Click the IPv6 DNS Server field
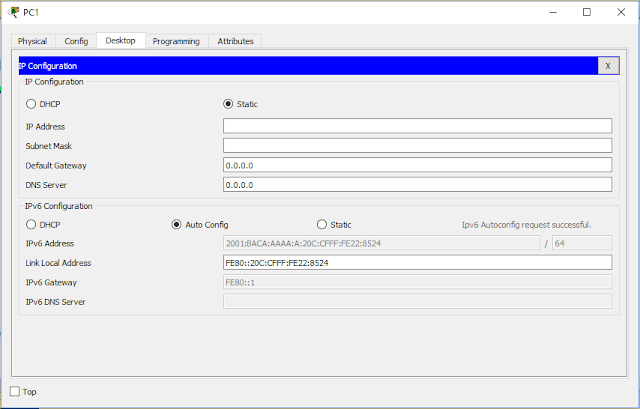Image resolution: width=640 pixels, height=409 pixels. click(418, 302)
